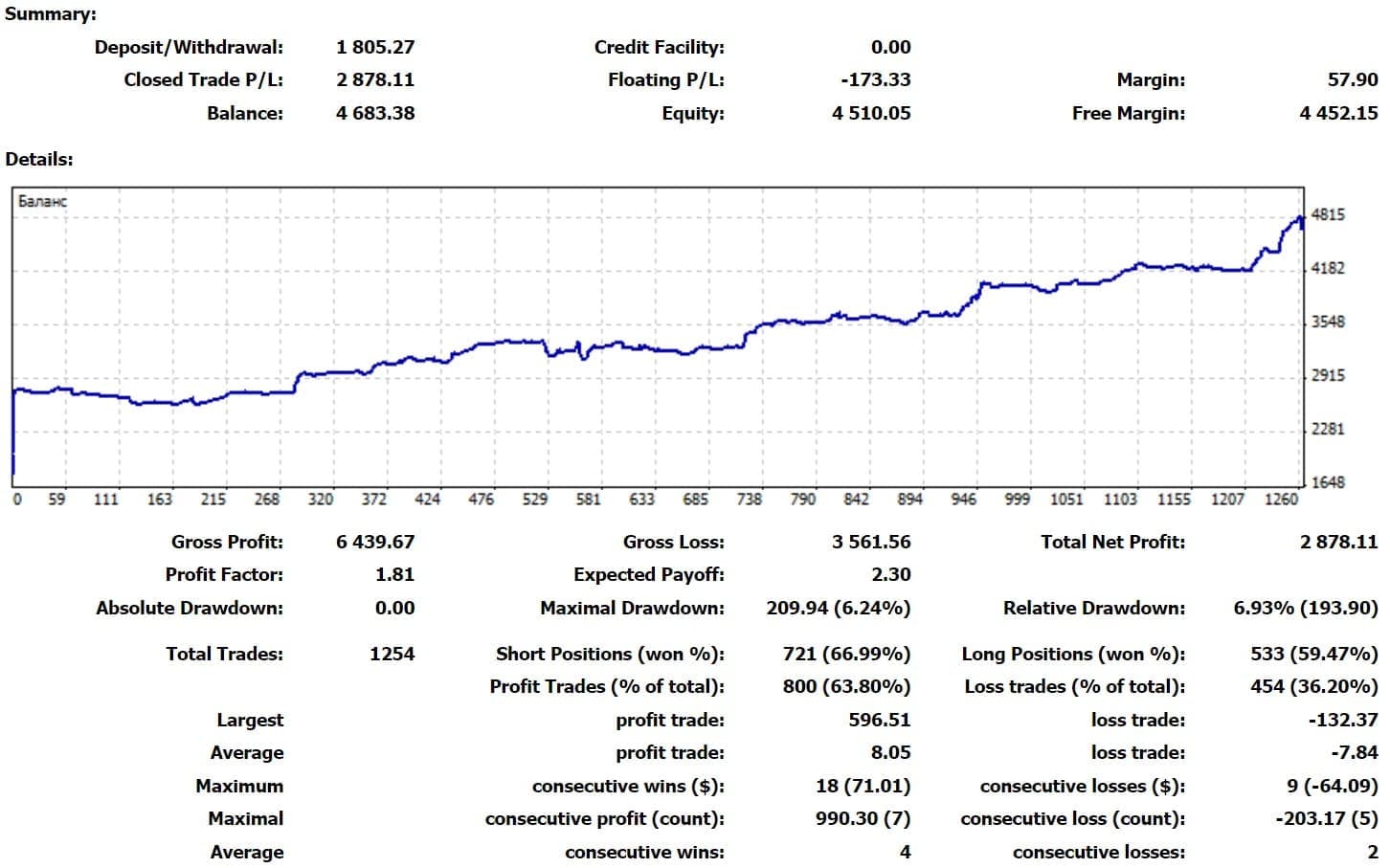Select consecutive losses value 9 (-64.09)
The height and width of the screenshot is (868, 1390).
1333,786
